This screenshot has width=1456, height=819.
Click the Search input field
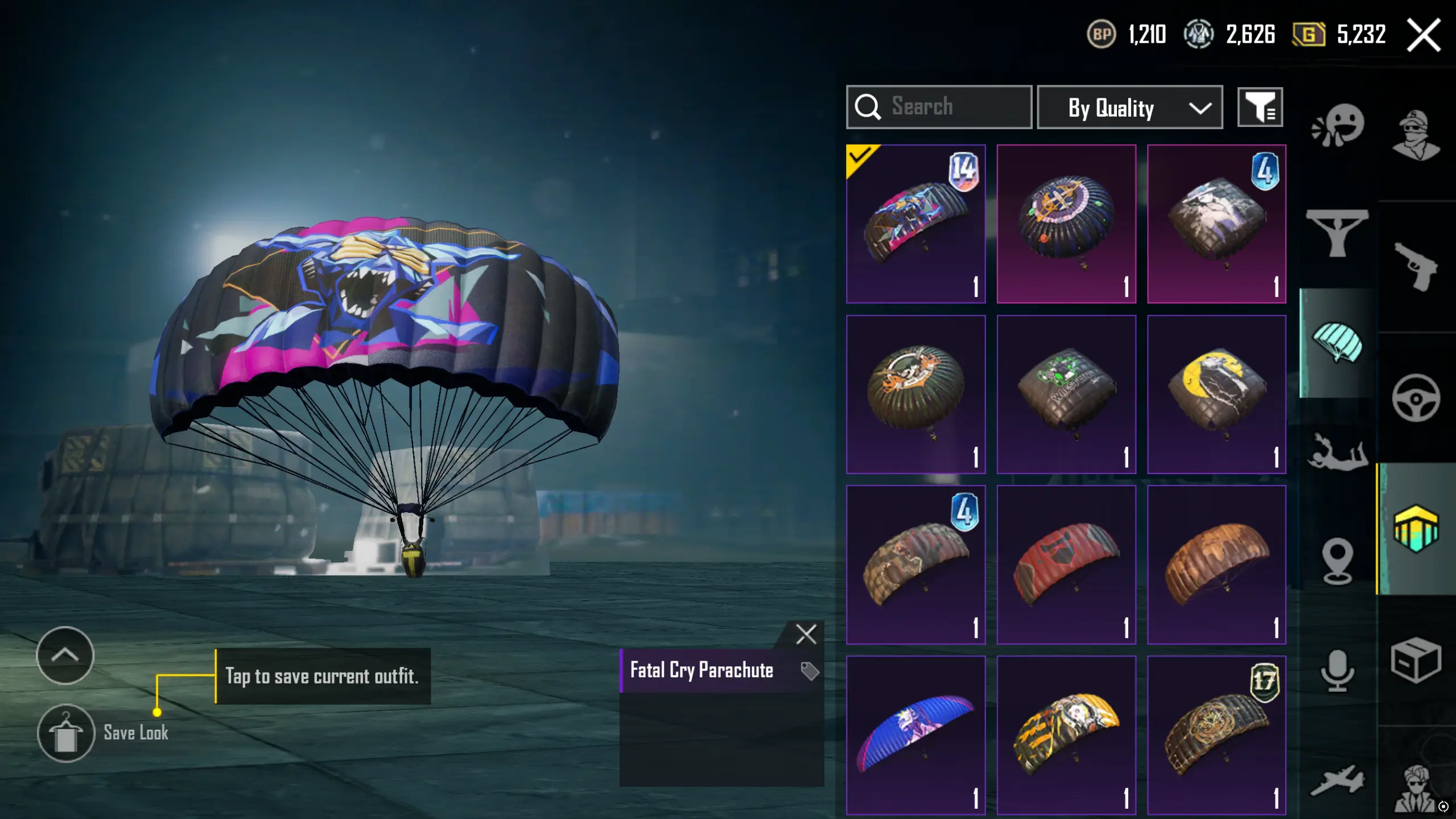(x=939, y=107)
